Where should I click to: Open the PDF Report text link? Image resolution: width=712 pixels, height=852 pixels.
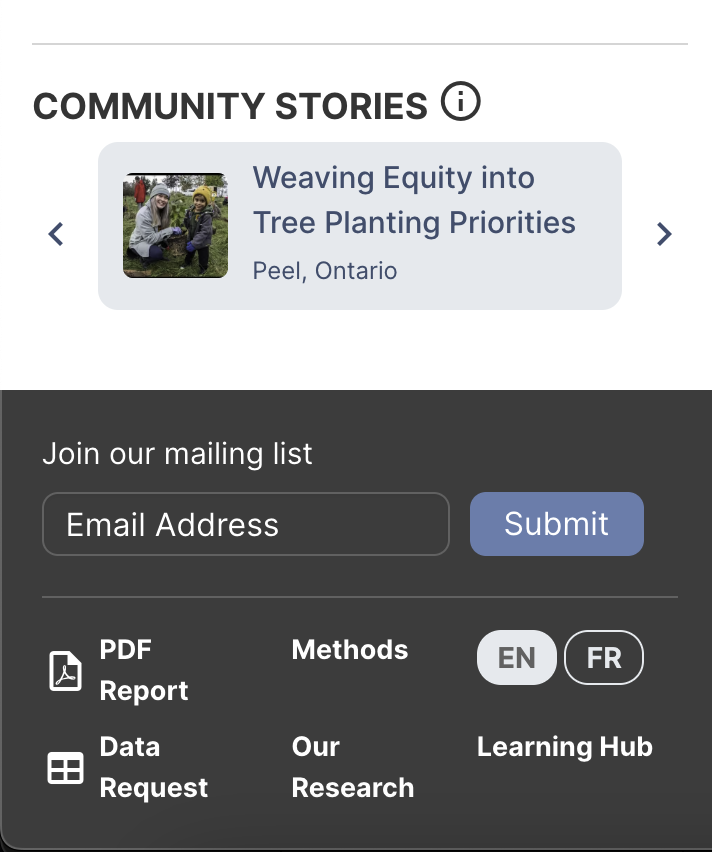coord(144,670)
